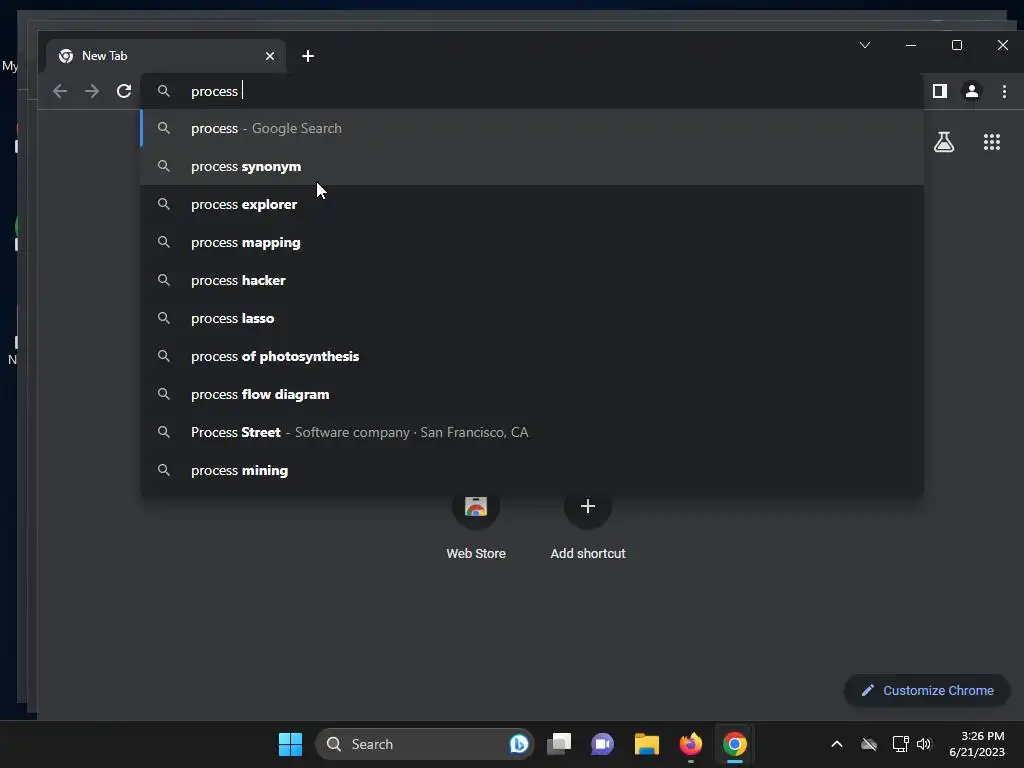Choose the process mapping suggestion
This screenshot has height=768, width=1024.
[532, 242]
